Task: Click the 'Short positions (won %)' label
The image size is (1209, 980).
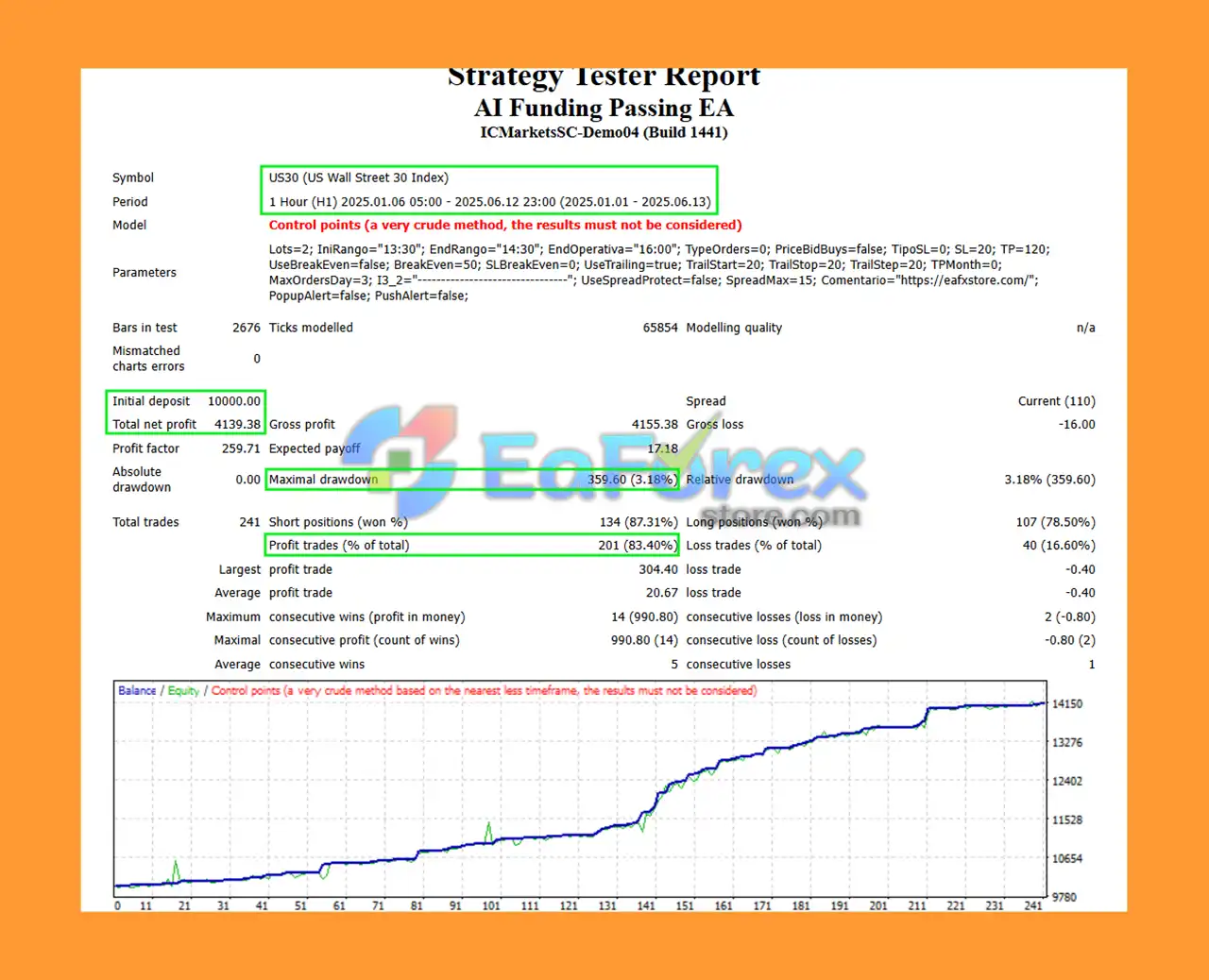Action: (x=338, y=522)
